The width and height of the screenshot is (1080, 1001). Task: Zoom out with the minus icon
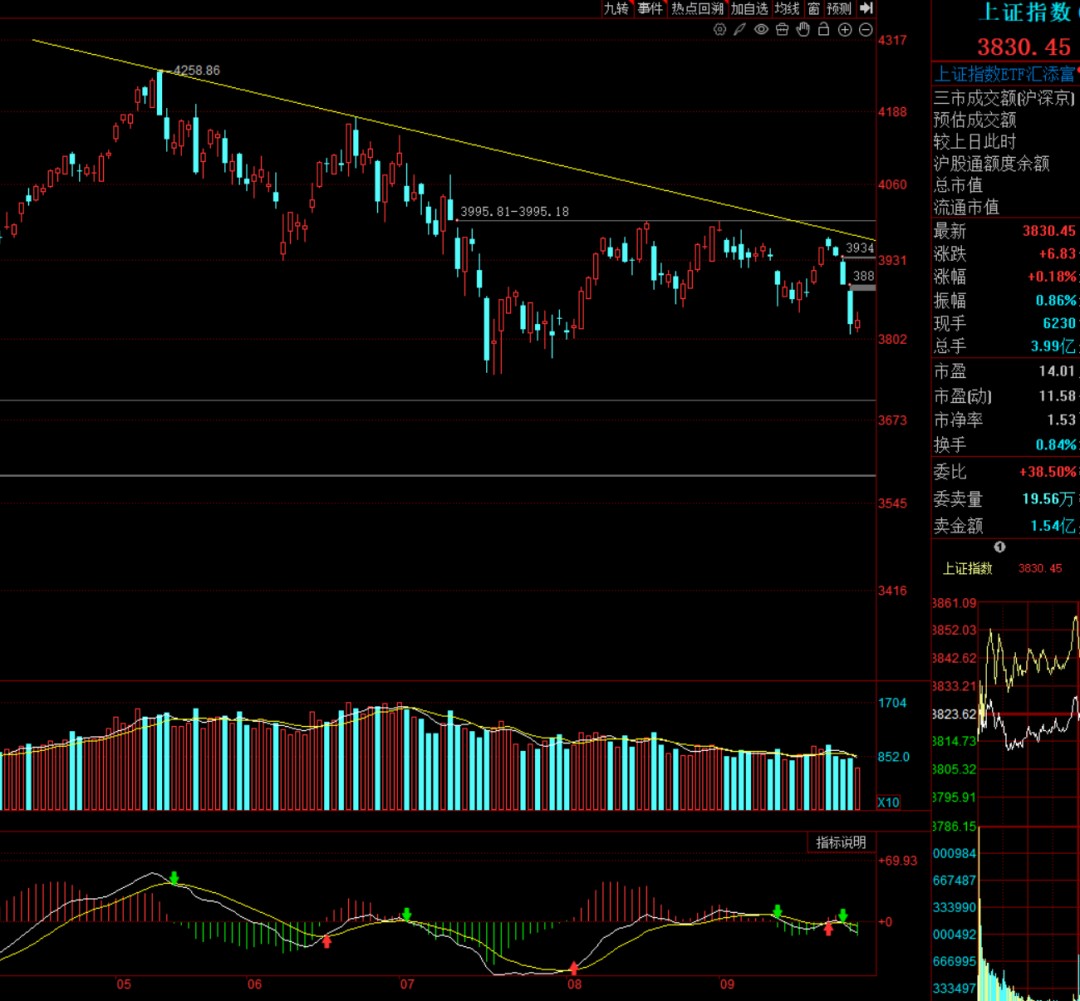[866, 30]
